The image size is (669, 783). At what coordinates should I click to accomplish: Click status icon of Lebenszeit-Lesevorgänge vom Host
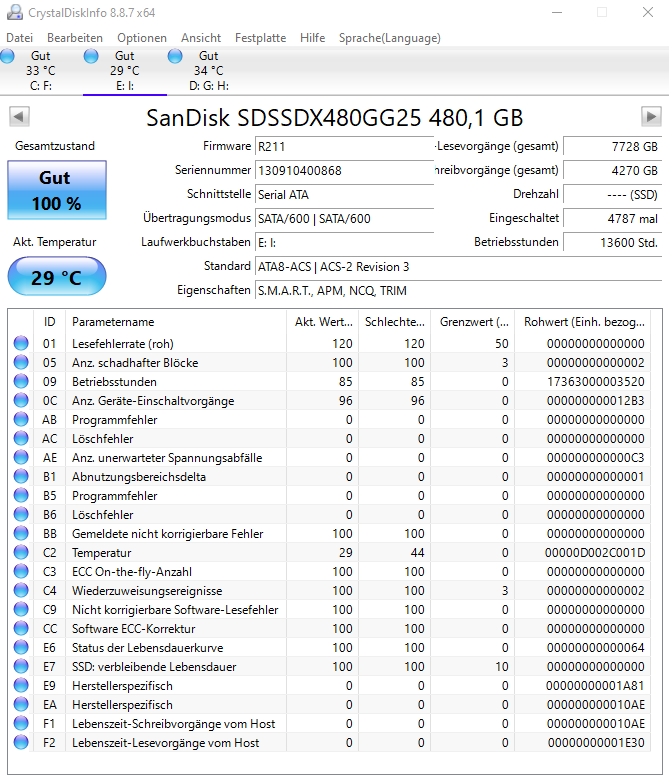[21, 742]
